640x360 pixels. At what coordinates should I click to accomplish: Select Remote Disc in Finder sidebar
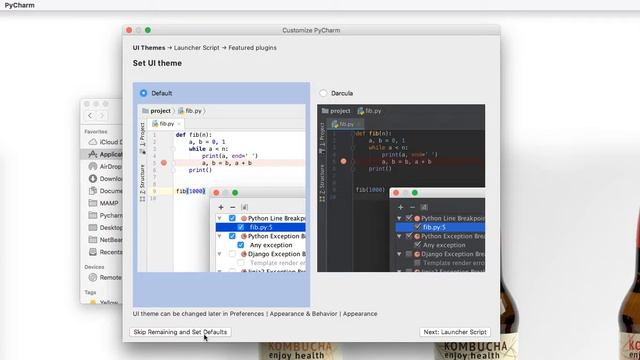click(x=105, y=278)
